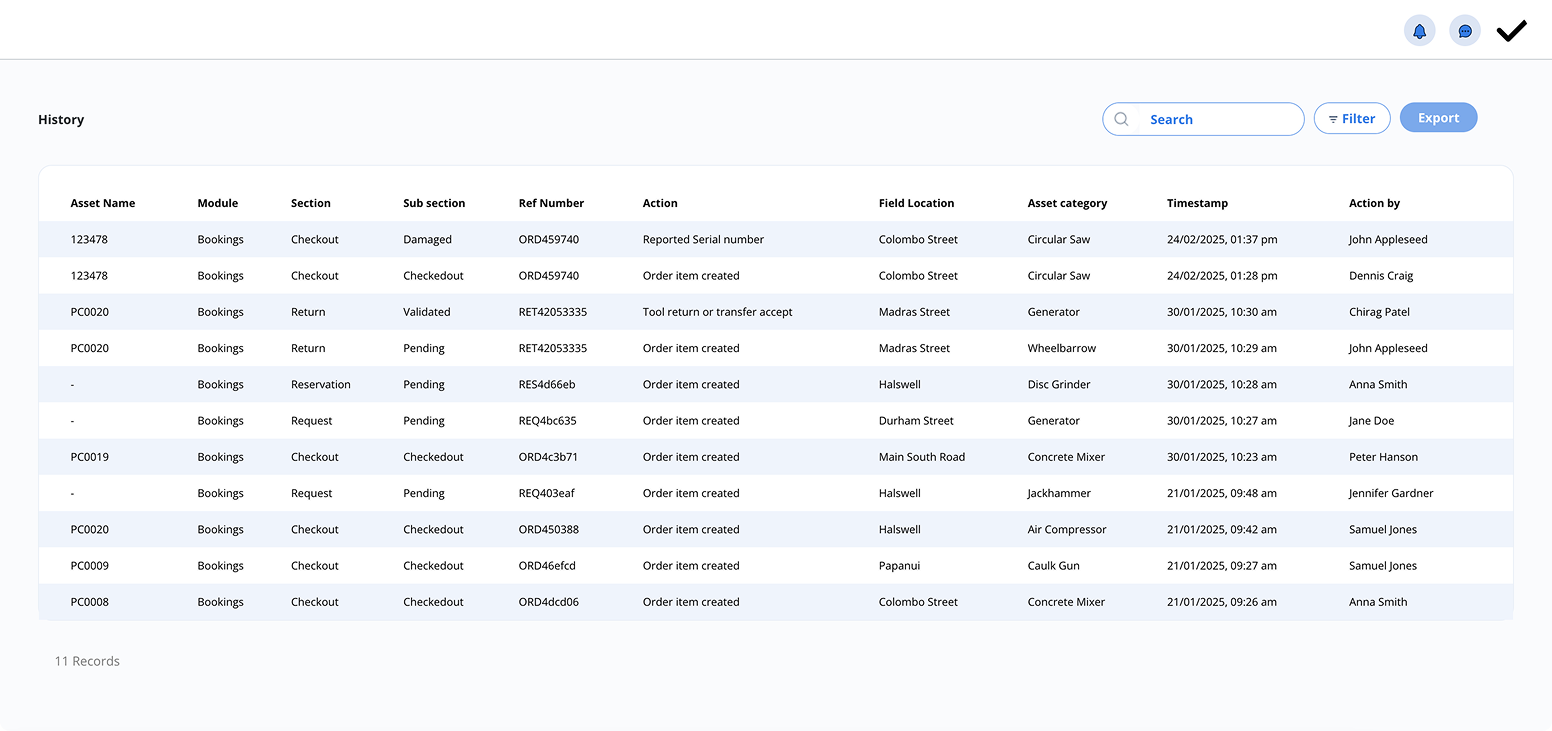Click ref number ORD4dcd06

coord(548,602)
